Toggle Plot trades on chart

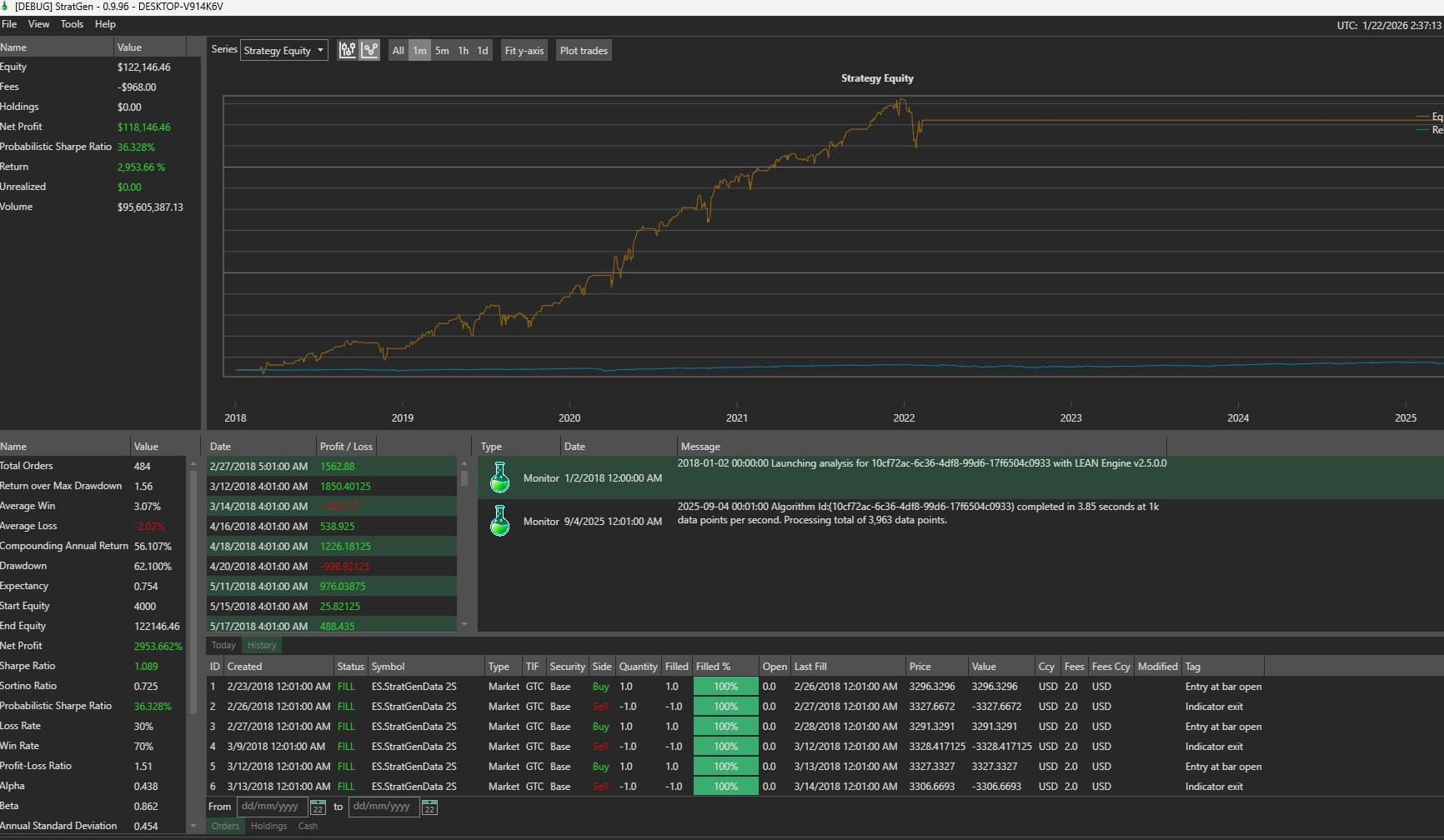[x=584, y=50]
